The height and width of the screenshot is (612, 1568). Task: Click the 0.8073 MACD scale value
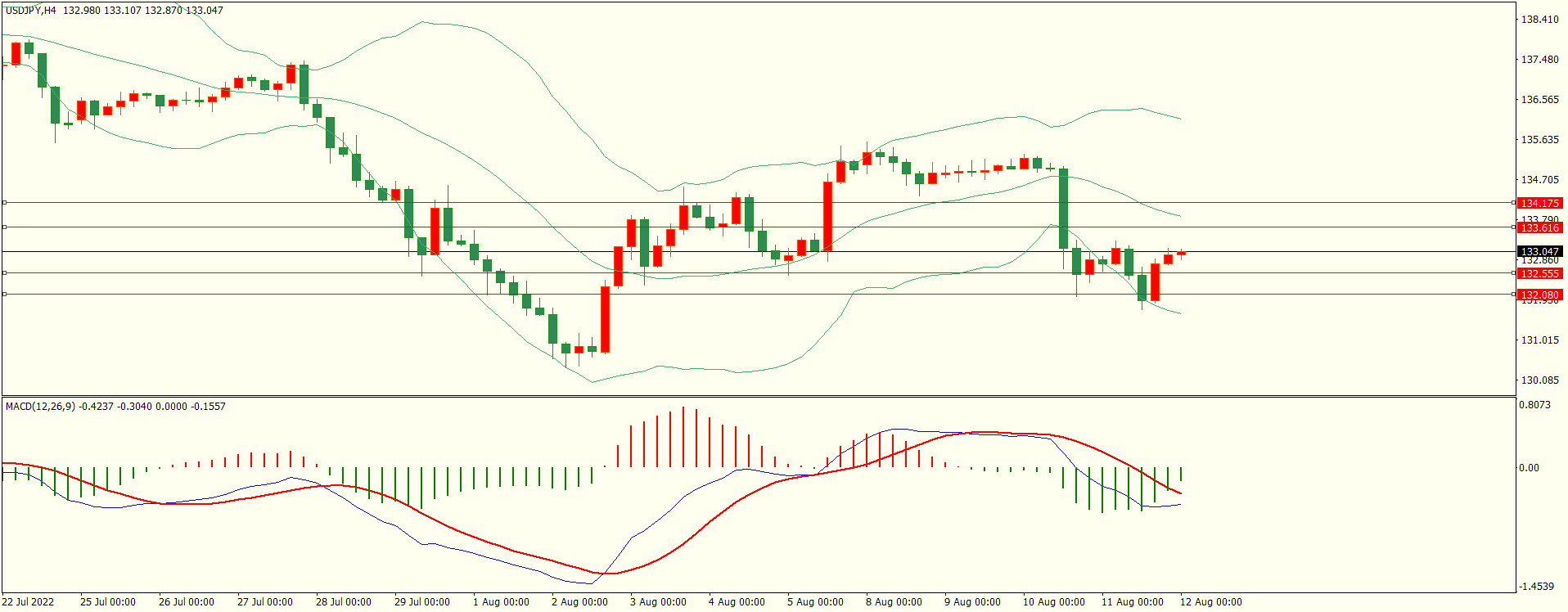1534,405
